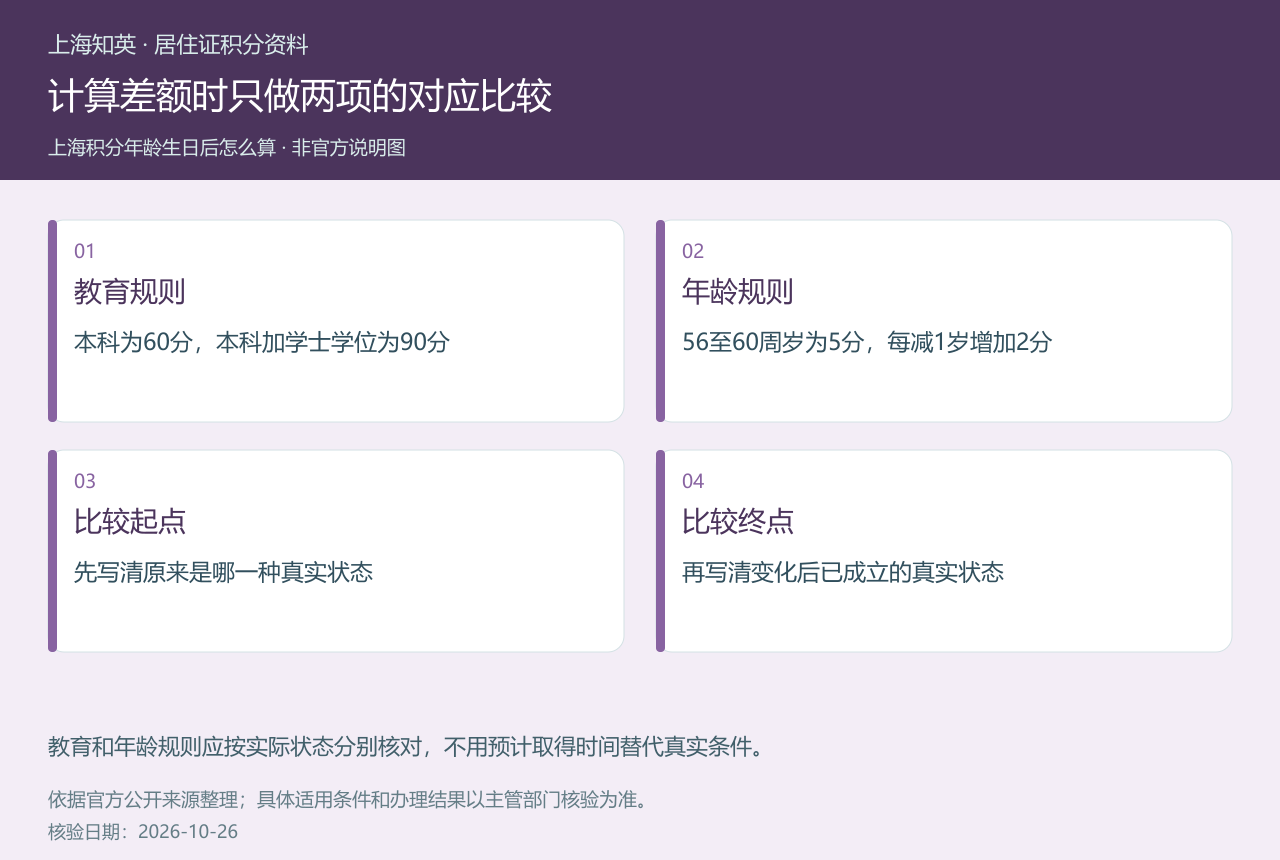Click the text 本科为60分，本科加学士学位为90分
Image resolution: width=1280 pixels, height=860 pixels.
pyautogui.click(x=262, y=342)
